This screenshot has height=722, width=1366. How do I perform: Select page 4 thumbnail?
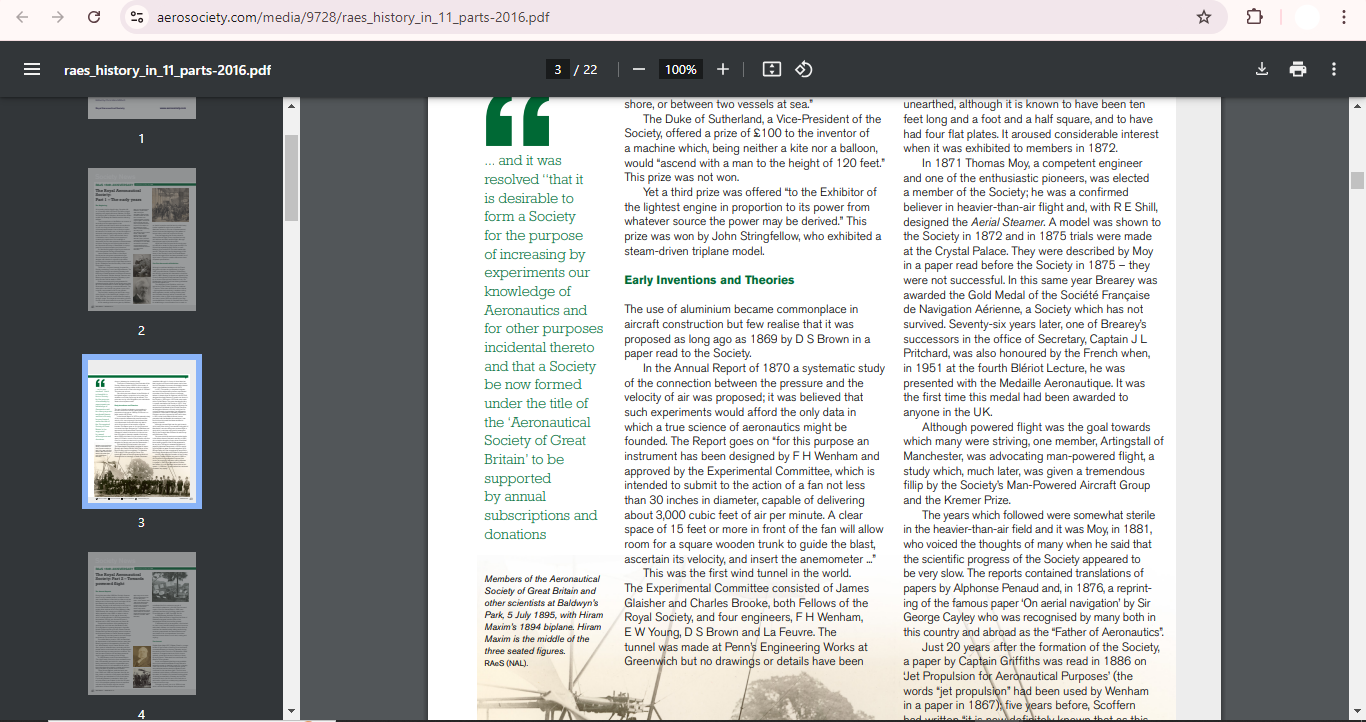click(141, 622)
